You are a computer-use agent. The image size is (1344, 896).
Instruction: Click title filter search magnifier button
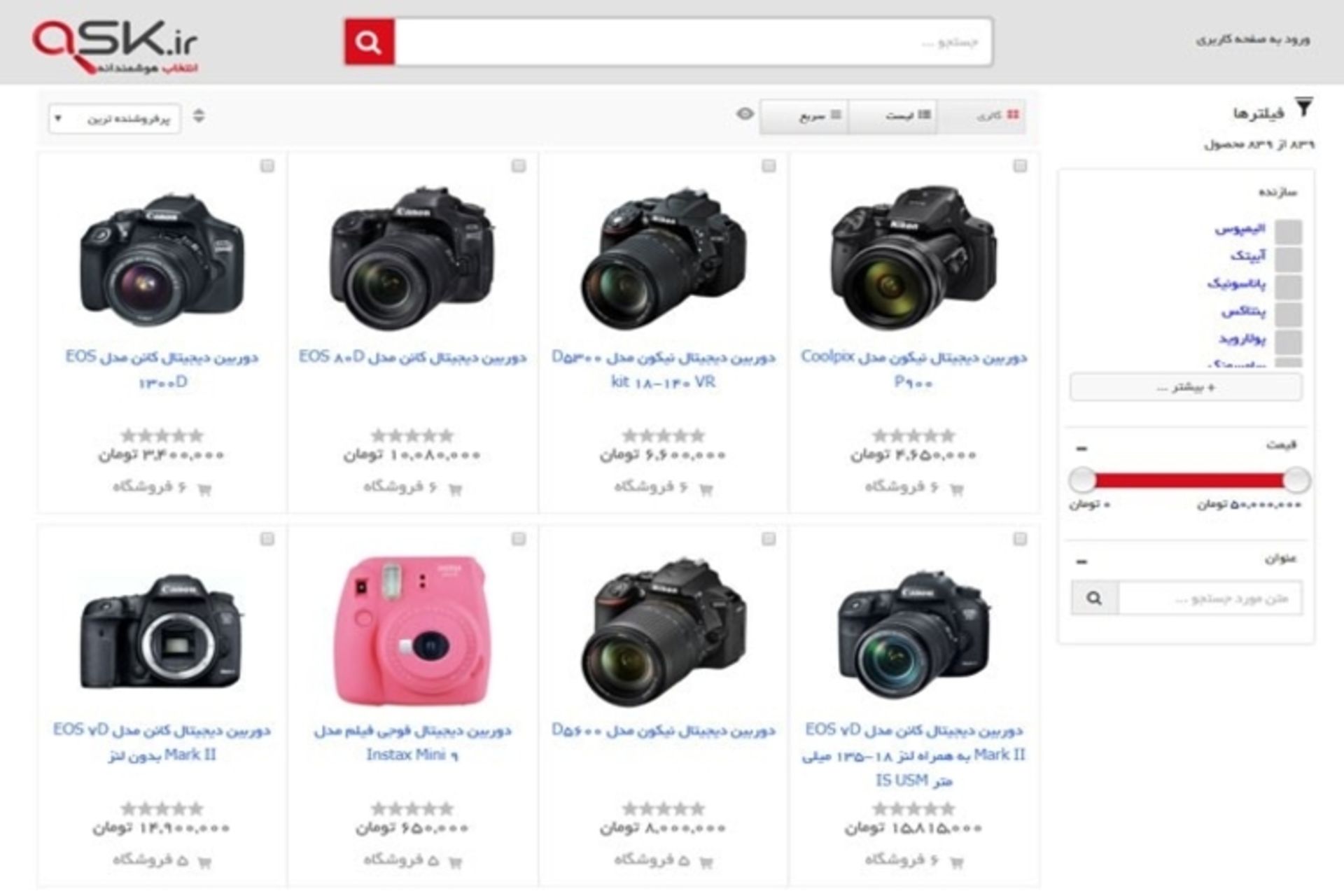point(1094,598)
